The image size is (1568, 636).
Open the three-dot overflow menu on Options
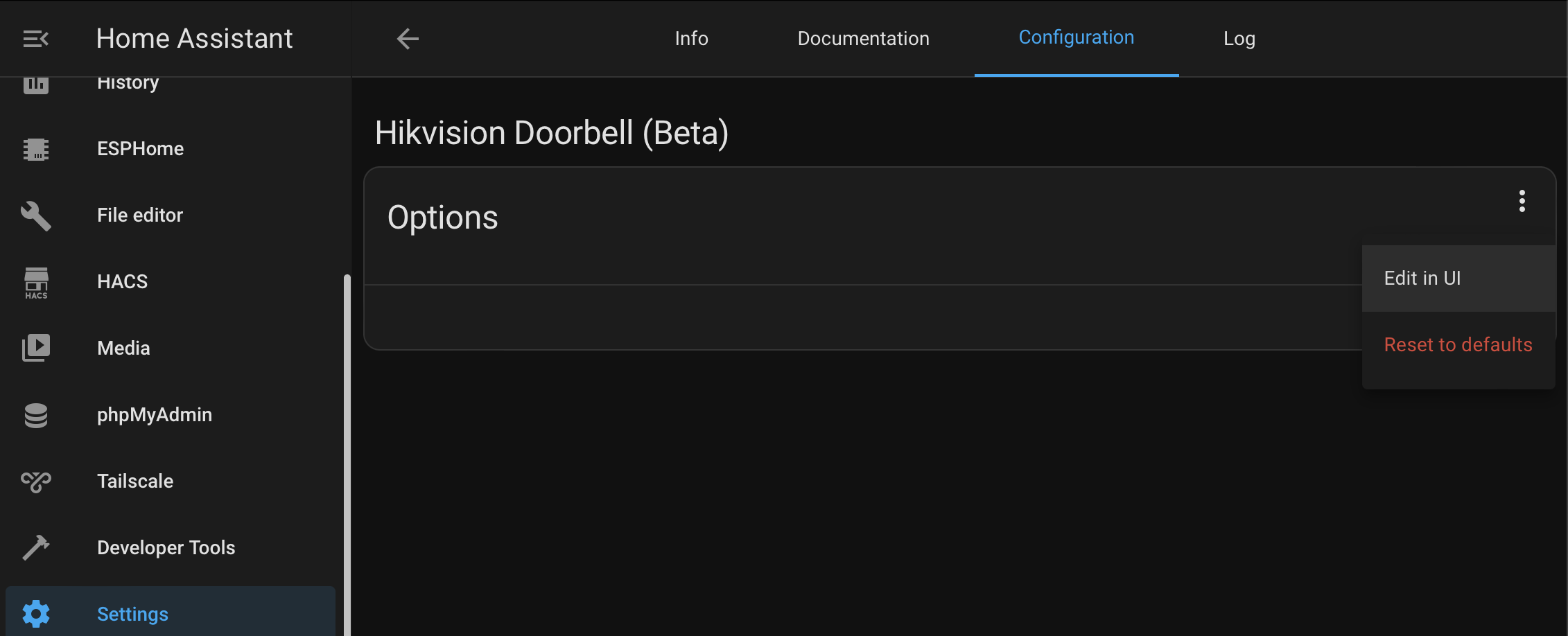(x=1522, y=200)
